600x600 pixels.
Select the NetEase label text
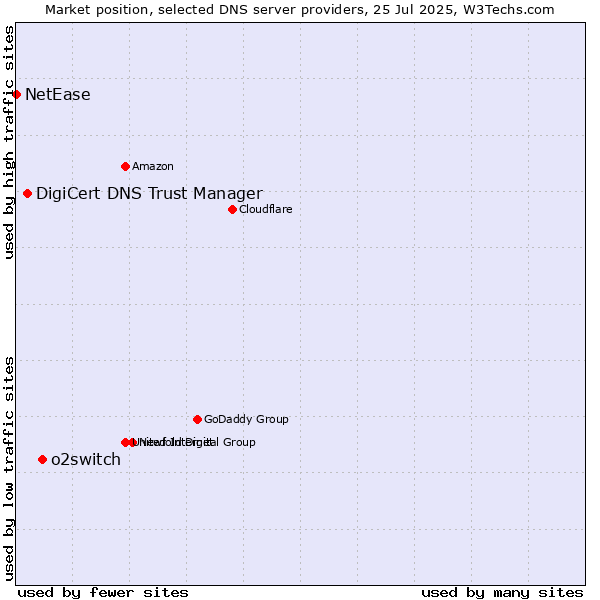point(58,95)
